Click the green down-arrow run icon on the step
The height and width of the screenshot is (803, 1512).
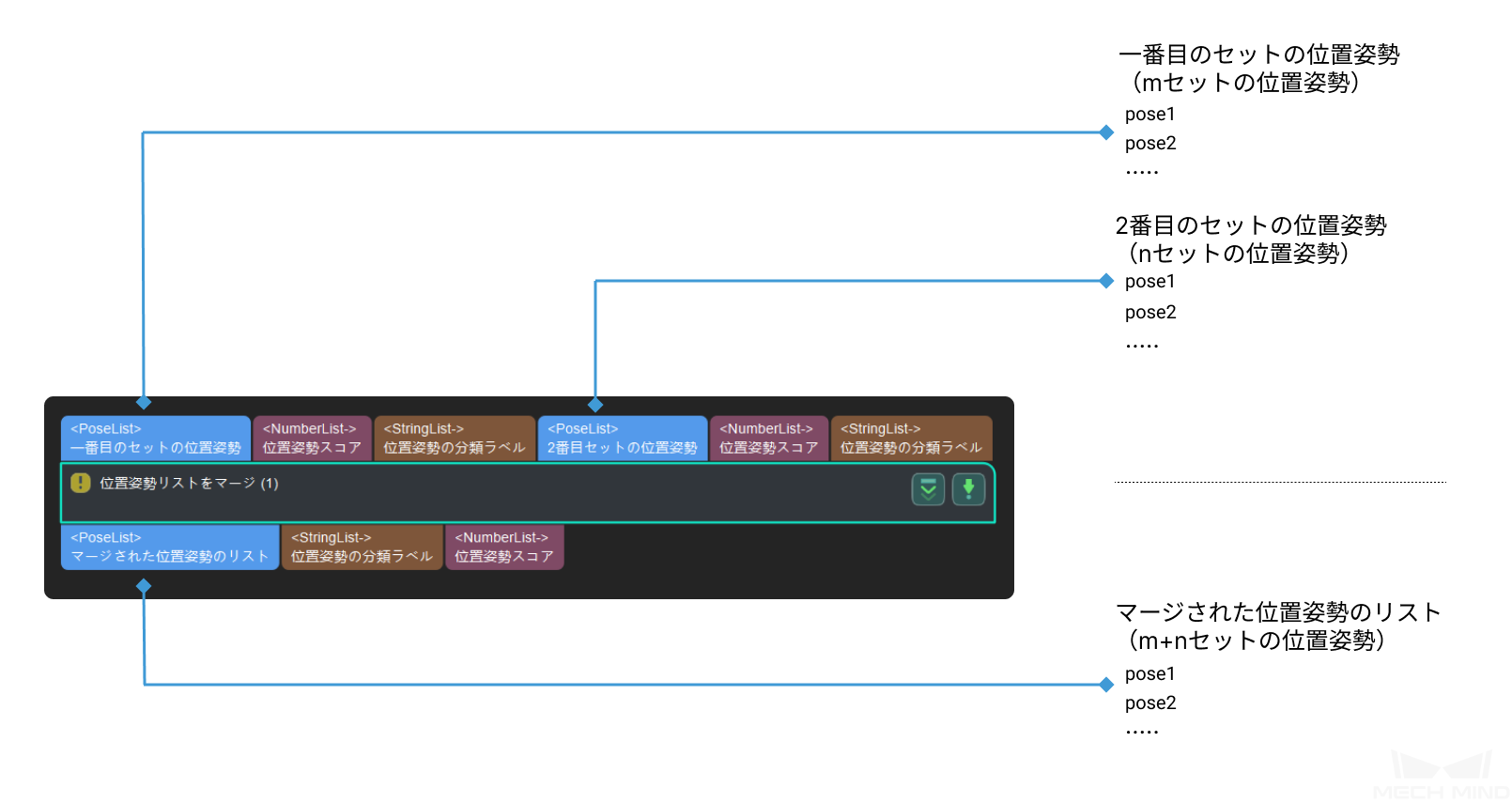coord(968,489)
